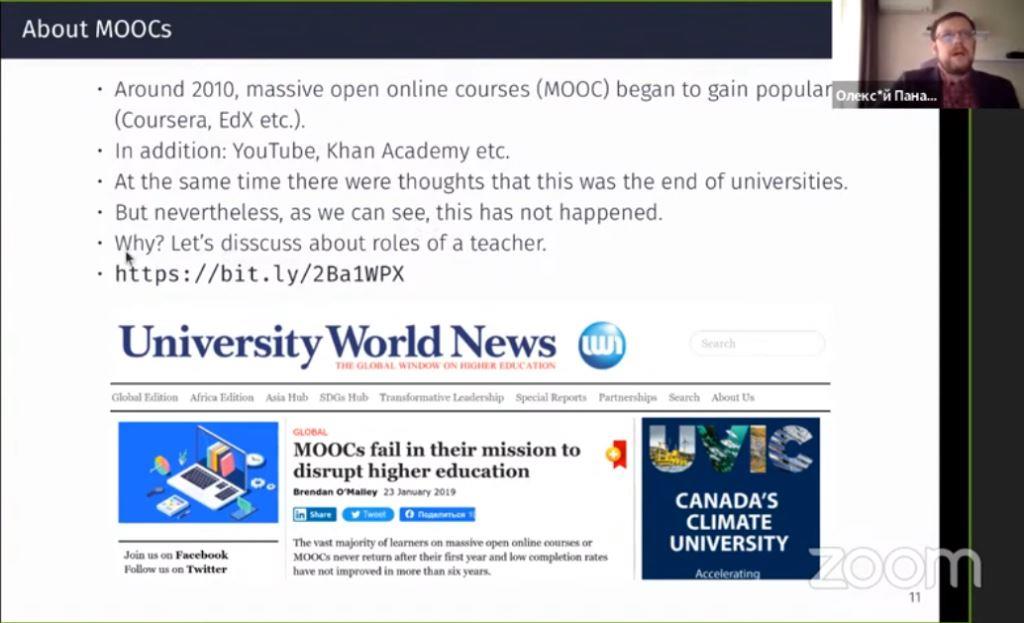Click the red bookmark ribbon icon
Viewport: 1024px width, 623px height.
[x=616, y=455]
